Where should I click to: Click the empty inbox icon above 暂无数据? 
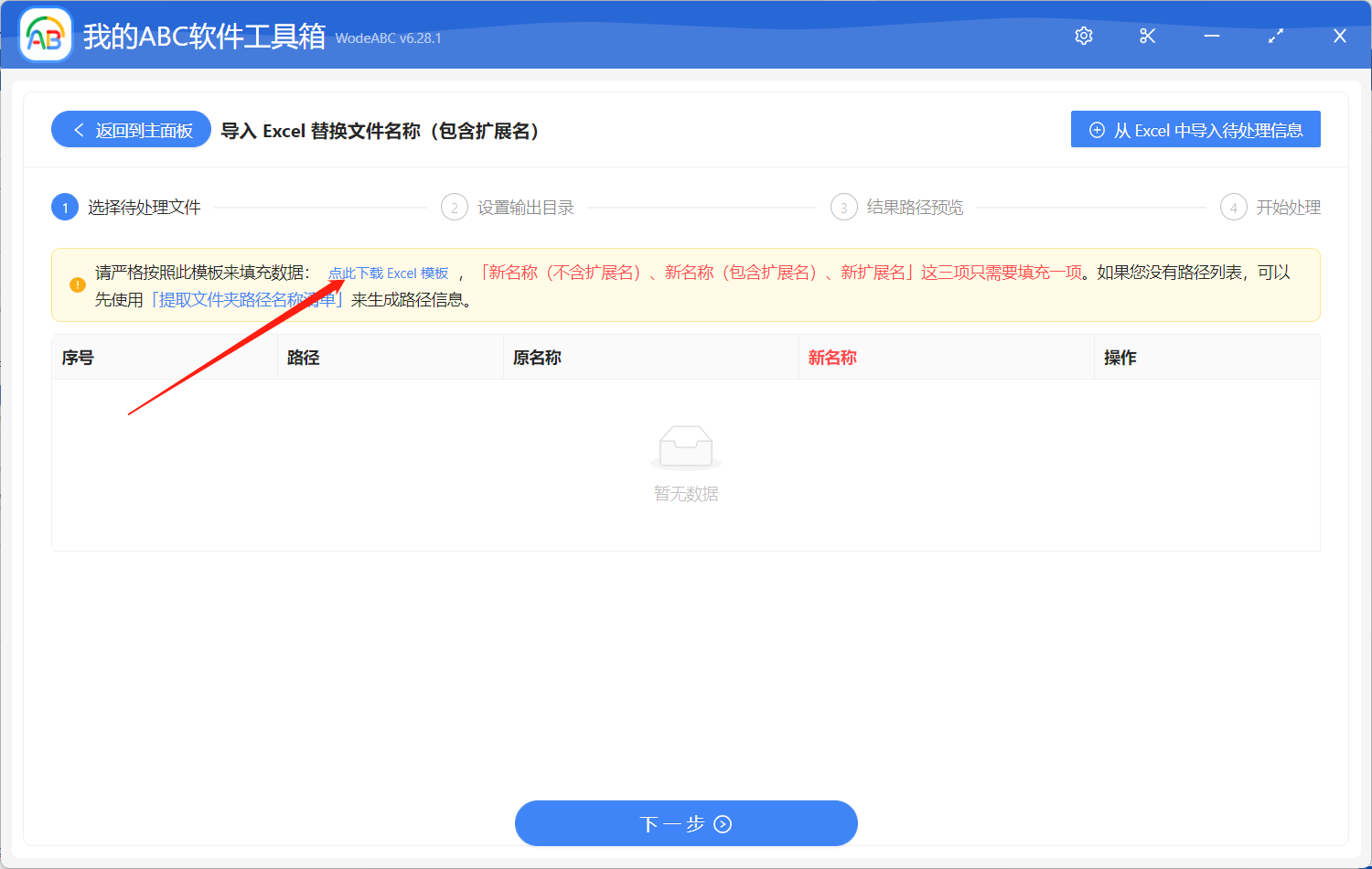[x=685, y=447]
